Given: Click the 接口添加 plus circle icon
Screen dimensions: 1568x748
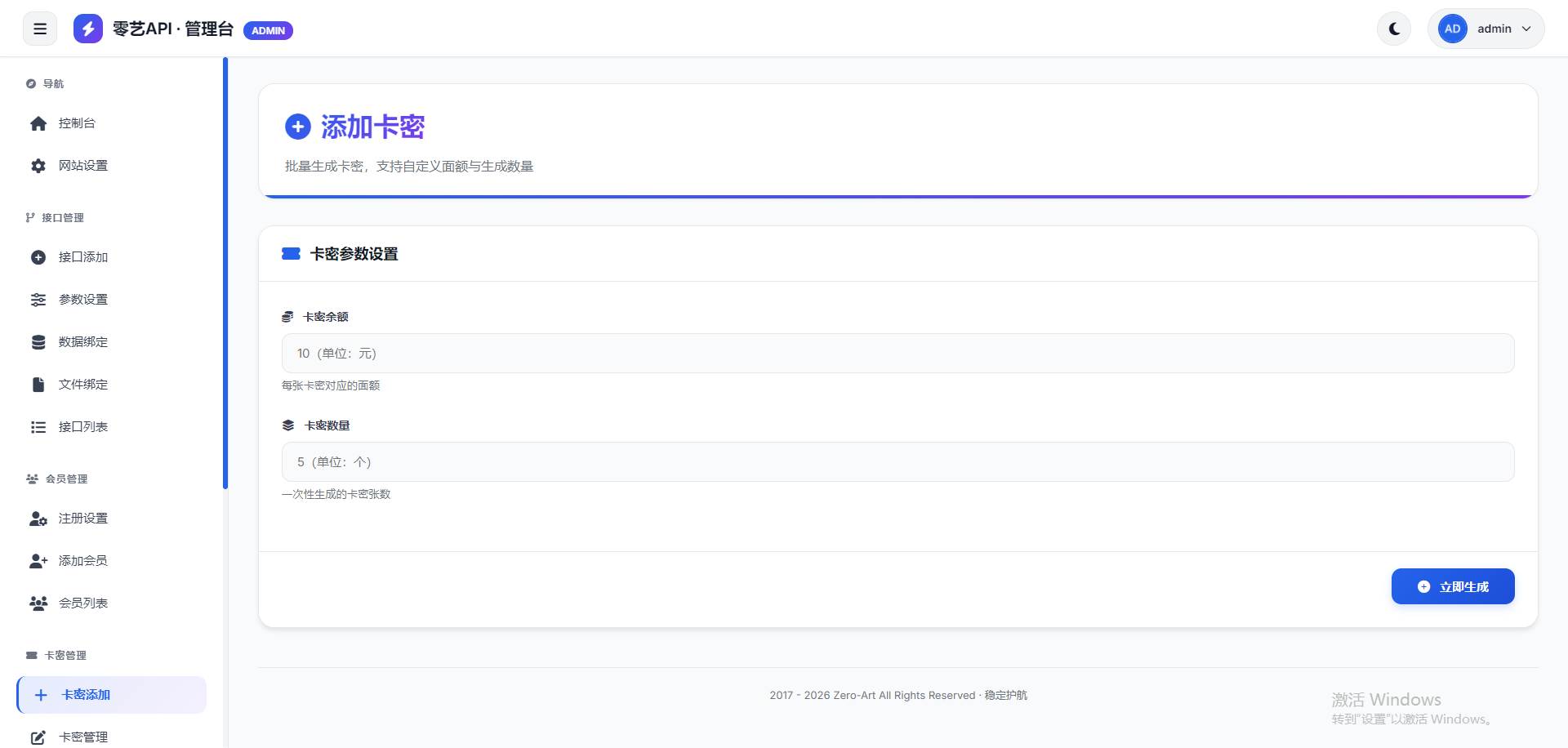Looking at the screenshot, I should tap(38, 257).
